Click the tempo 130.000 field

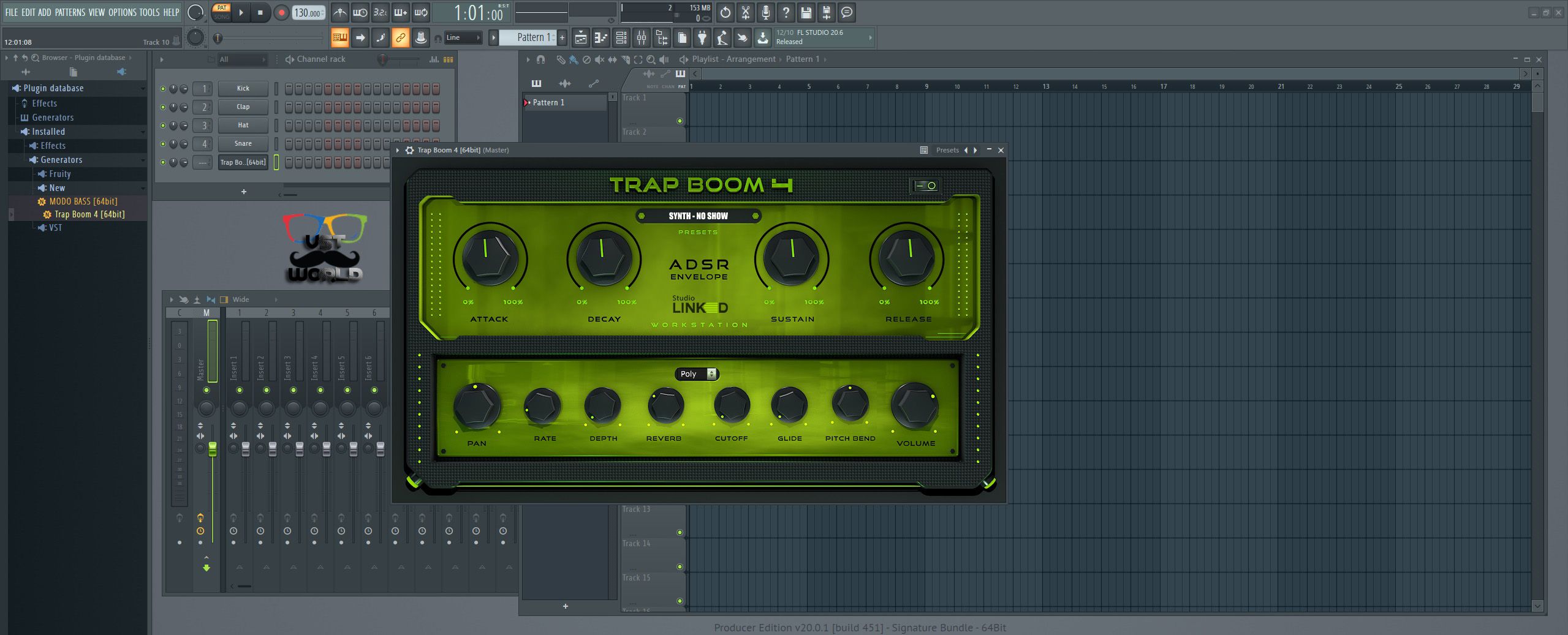[309, 13]
